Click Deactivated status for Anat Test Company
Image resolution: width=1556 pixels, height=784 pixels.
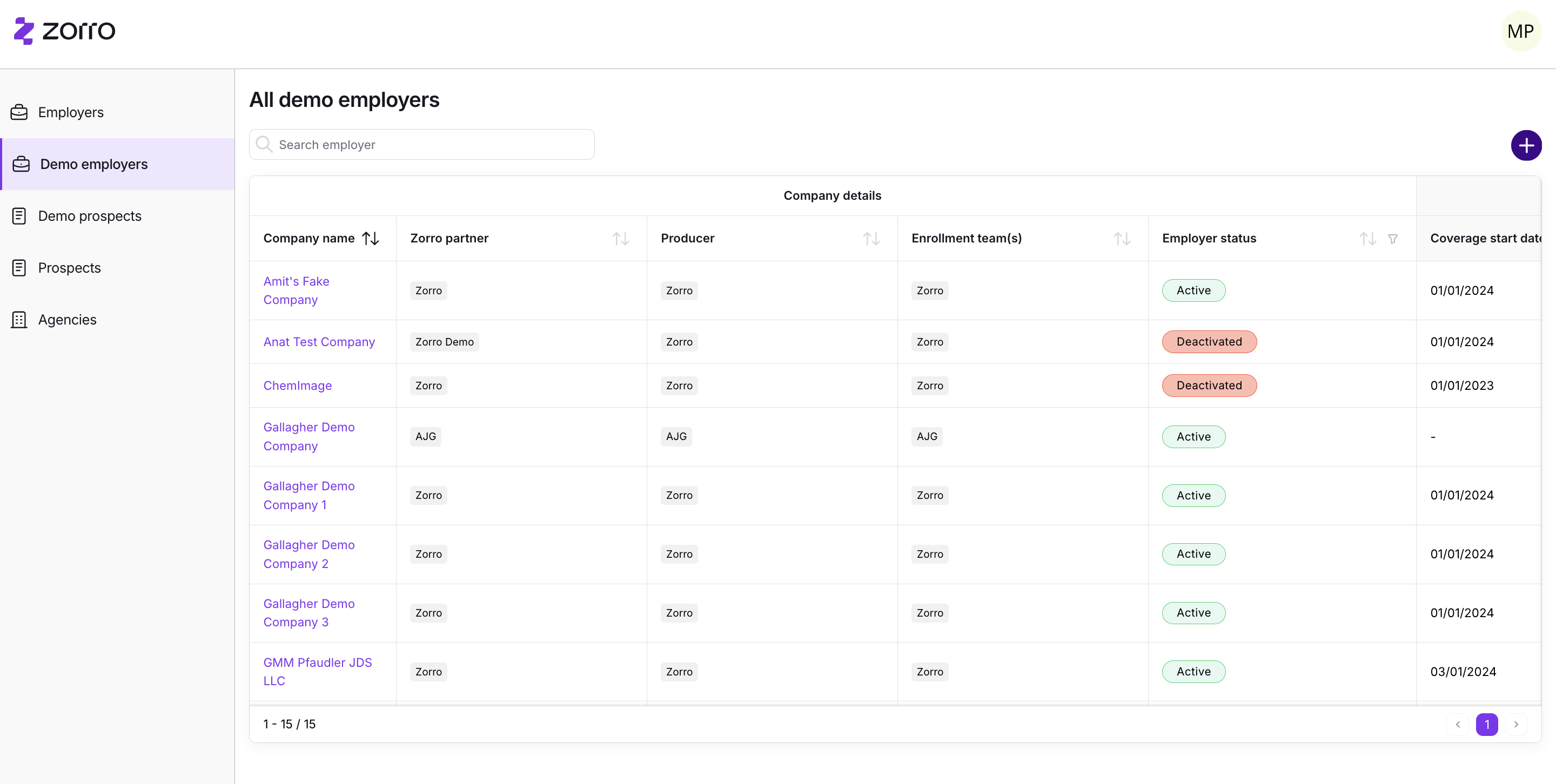[x=1209, y=342]
